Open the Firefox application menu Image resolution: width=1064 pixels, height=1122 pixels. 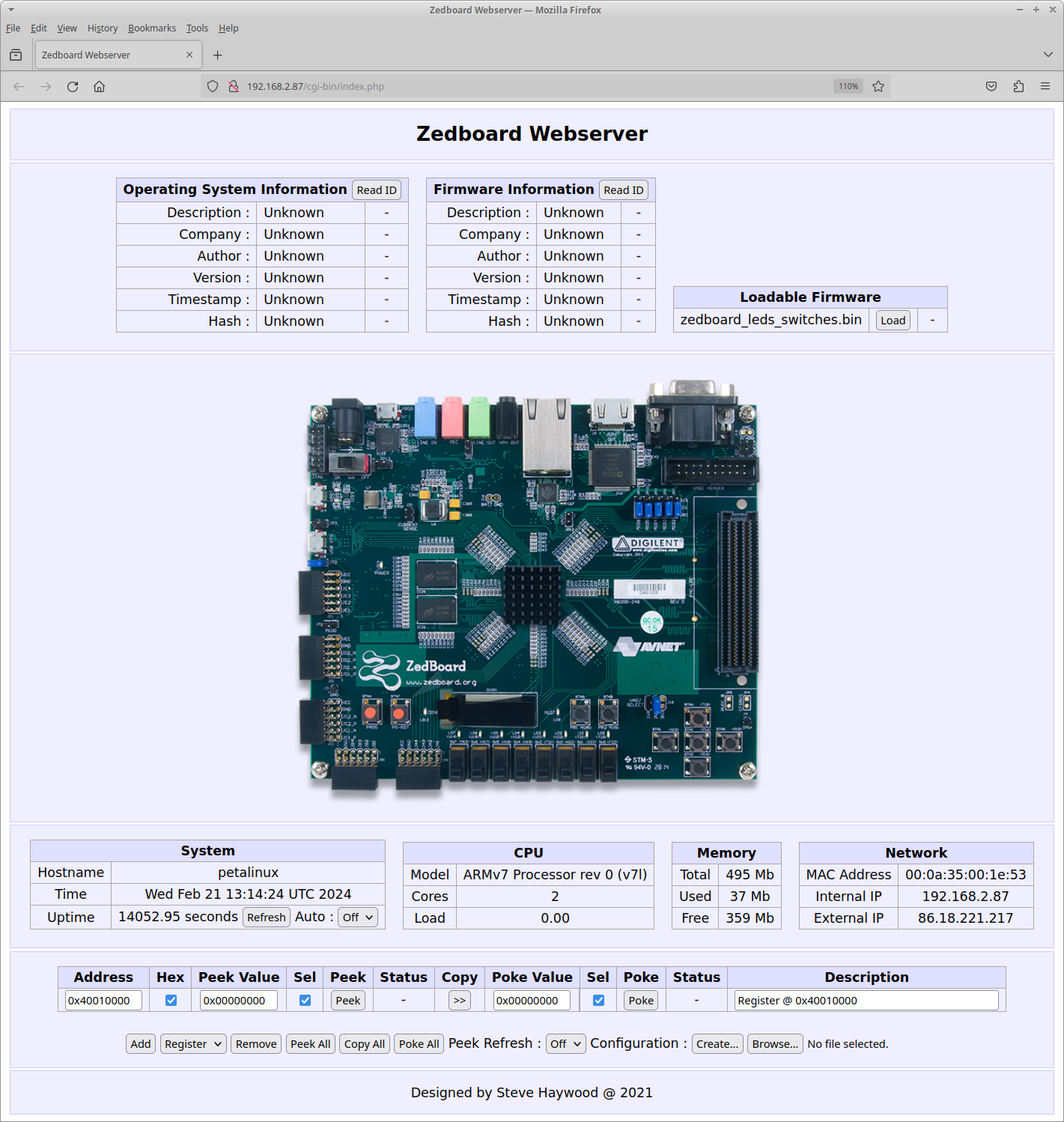pyautogui.click(x=1045, y=87)
